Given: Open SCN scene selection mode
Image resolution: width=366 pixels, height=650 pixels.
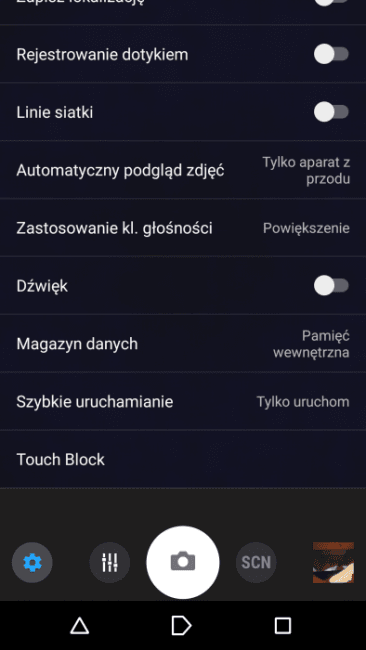Looking at the screenshot, I should pos(256,563).
